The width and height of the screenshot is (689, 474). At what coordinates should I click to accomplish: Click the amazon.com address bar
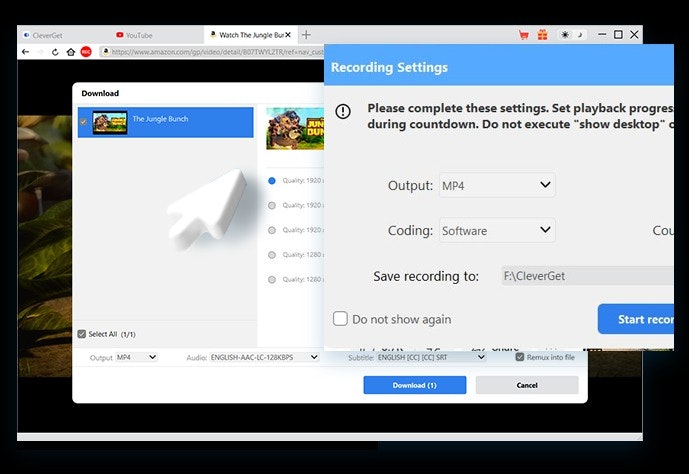tap(212, 52)
